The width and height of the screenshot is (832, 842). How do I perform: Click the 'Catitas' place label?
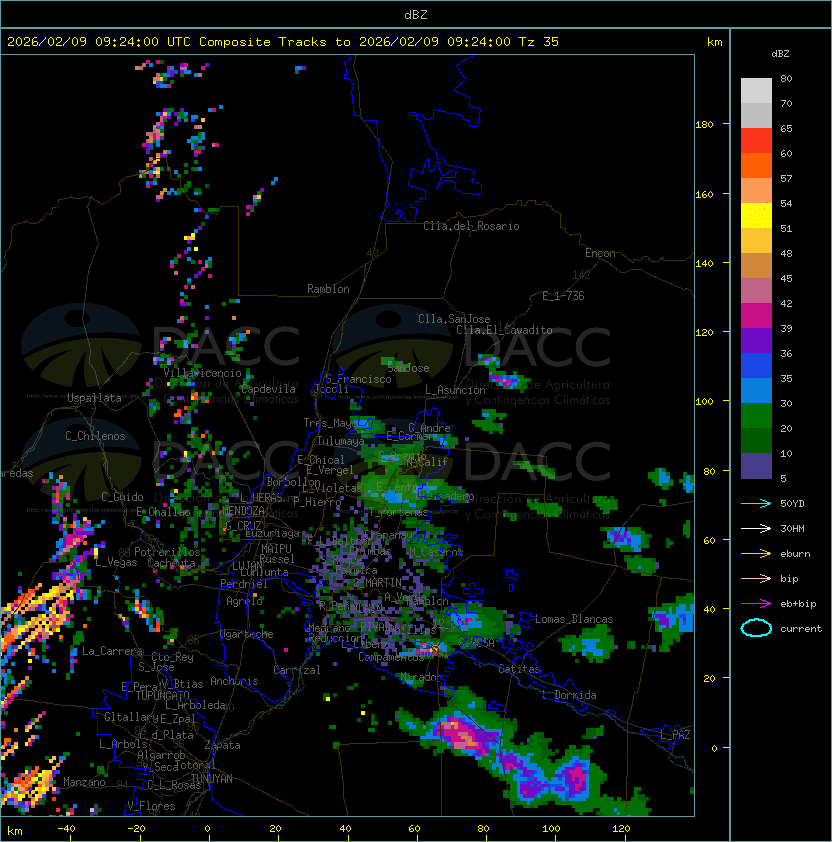click(x=519, y=669)
